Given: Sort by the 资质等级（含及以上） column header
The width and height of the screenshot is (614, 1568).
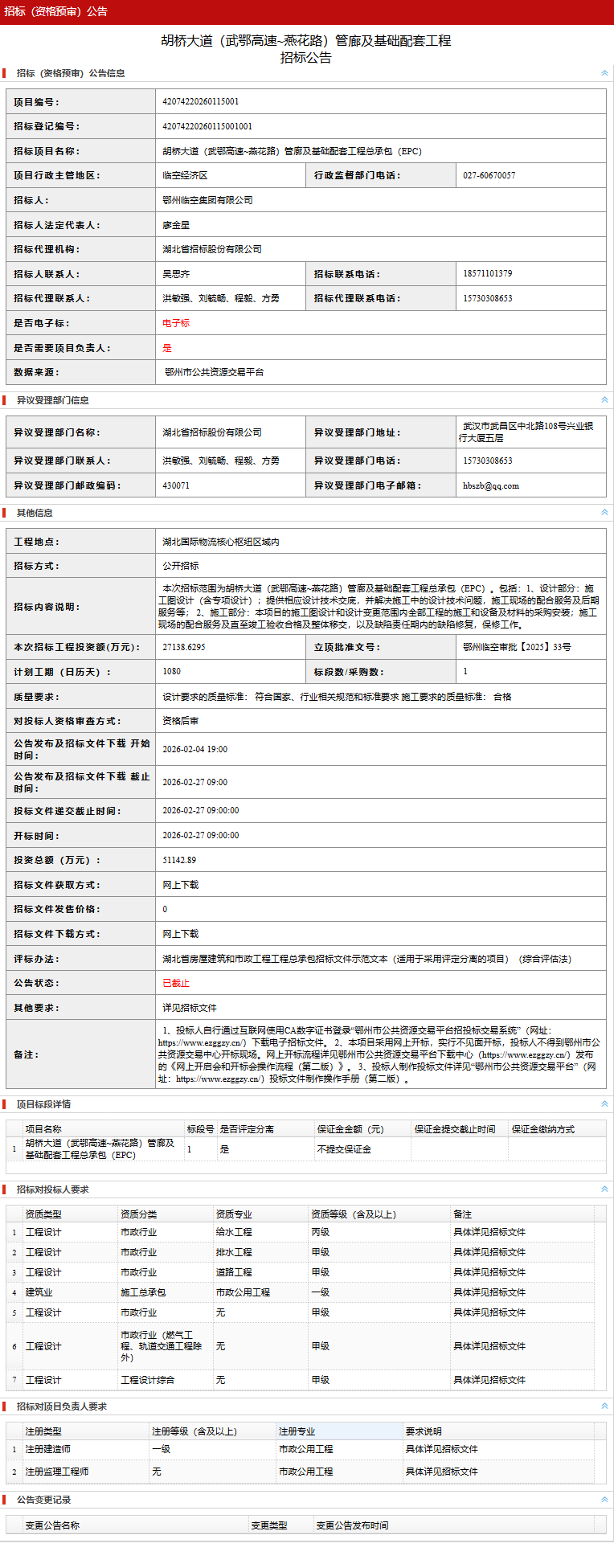Looking at the screenshot, I should coord(354,1214).
